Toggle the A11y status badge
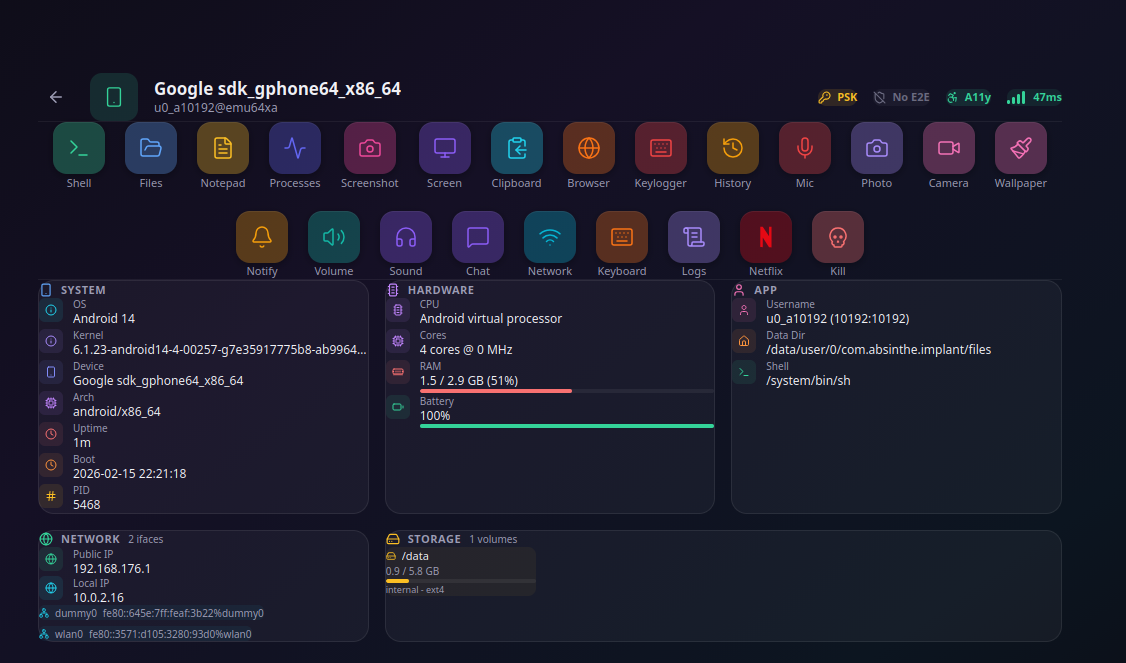Image resolution: width=1126 pixels, height=663 pixels. pos(969,97)
